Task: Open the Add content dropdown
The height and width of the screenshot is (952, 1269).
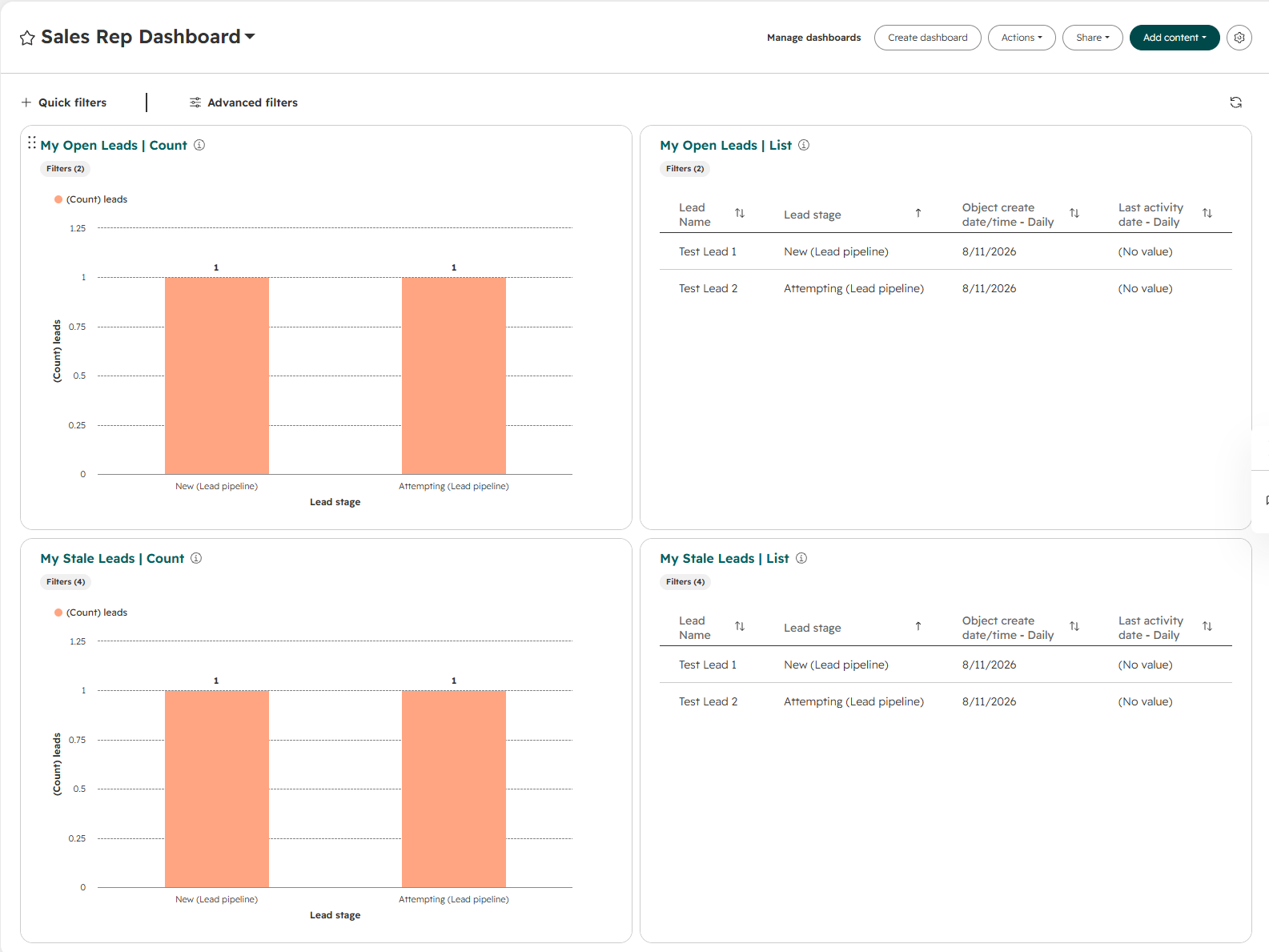Action: click(x=1175, y=38)
